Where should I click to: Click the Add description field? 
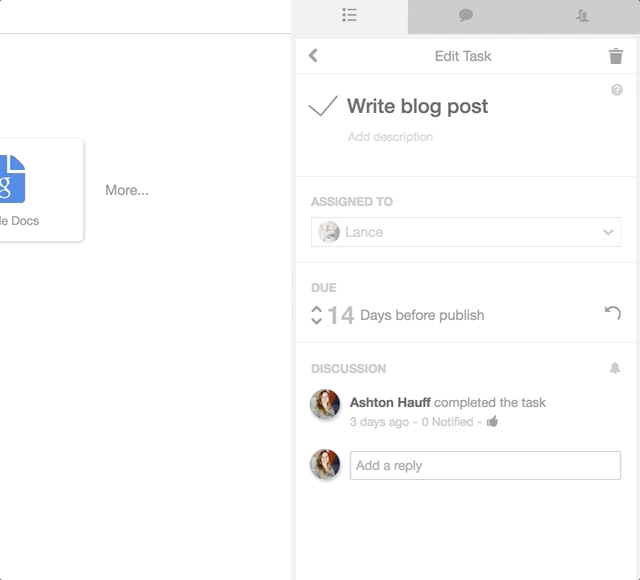(x=390, y=137)
